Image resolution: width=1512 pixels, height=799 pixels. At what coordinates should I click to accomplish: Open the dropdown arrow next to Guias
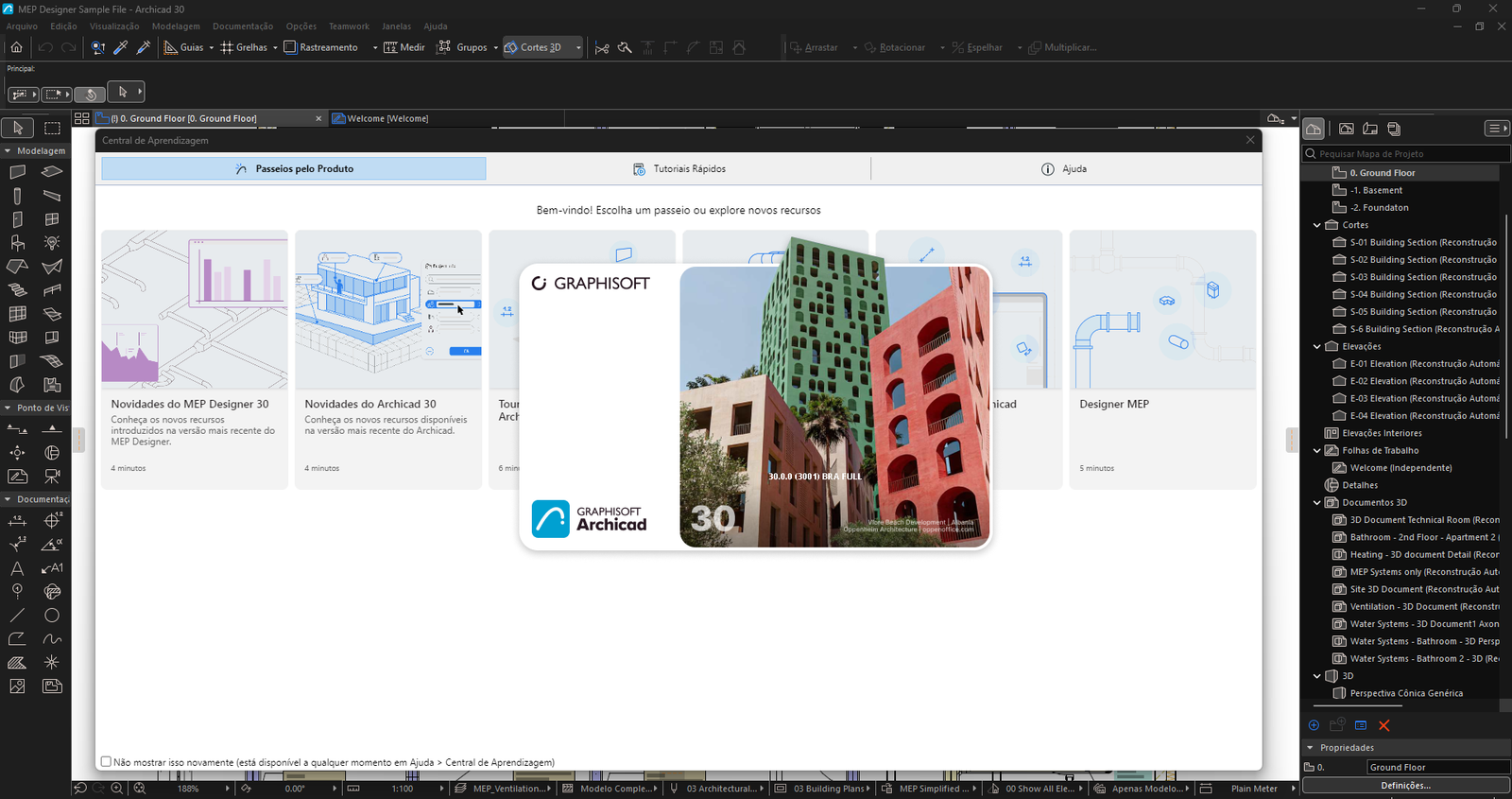pos(212,47)
